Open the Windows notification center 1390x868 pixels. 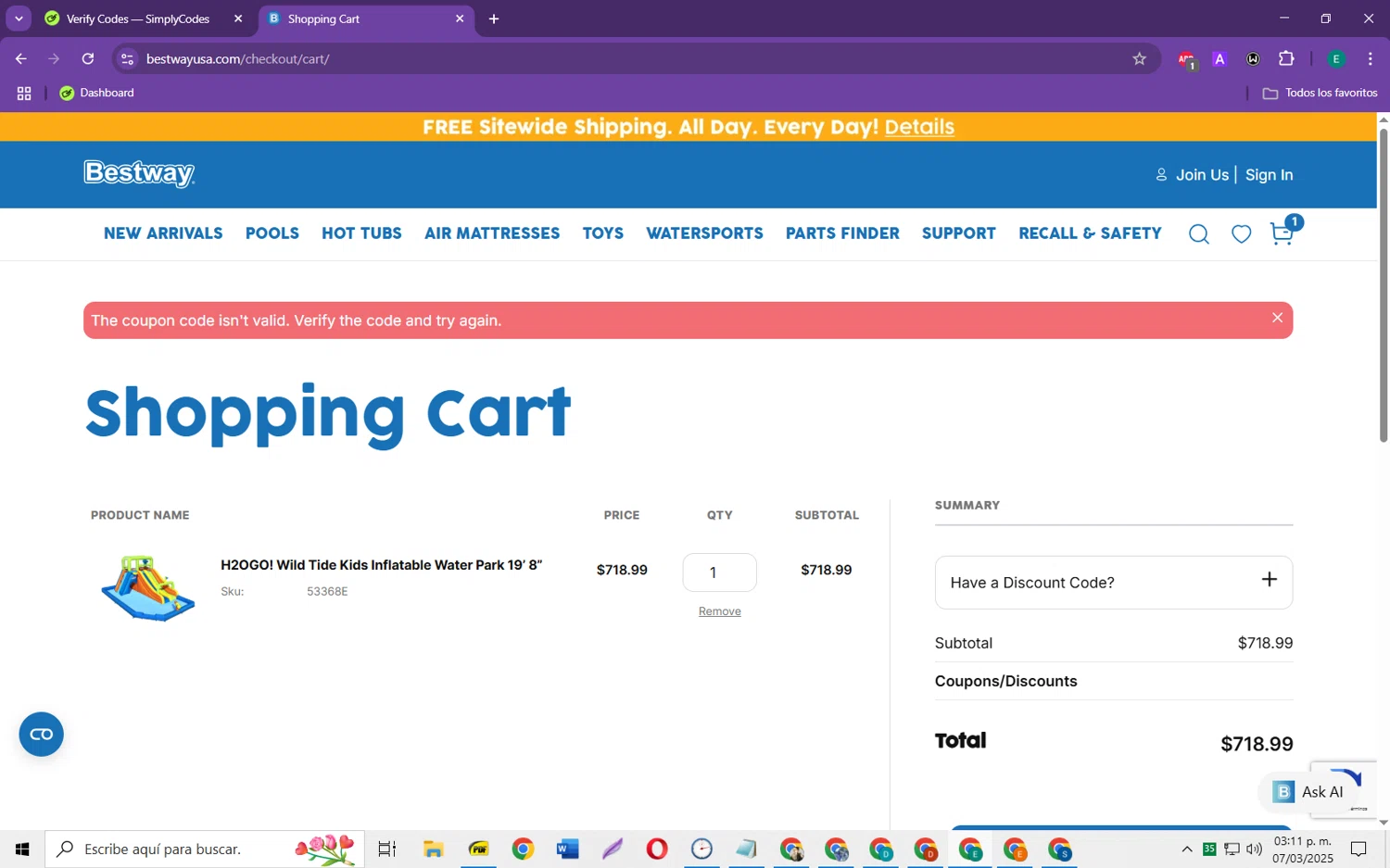pyautogui.click(x=1358, y=849)
